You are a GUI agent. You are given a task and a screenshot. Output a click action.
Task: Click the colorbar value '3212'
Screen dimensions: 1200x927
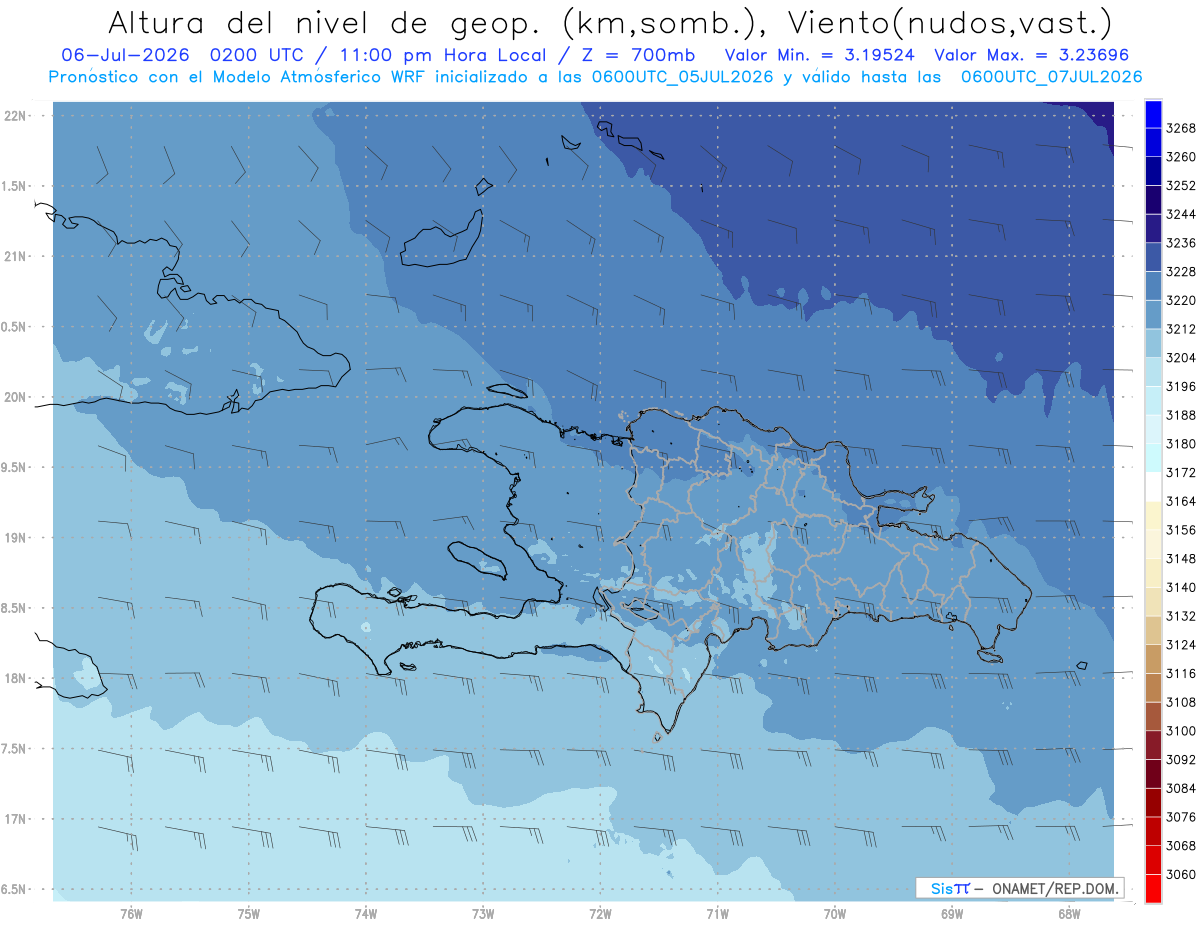tap(1181, 329)
